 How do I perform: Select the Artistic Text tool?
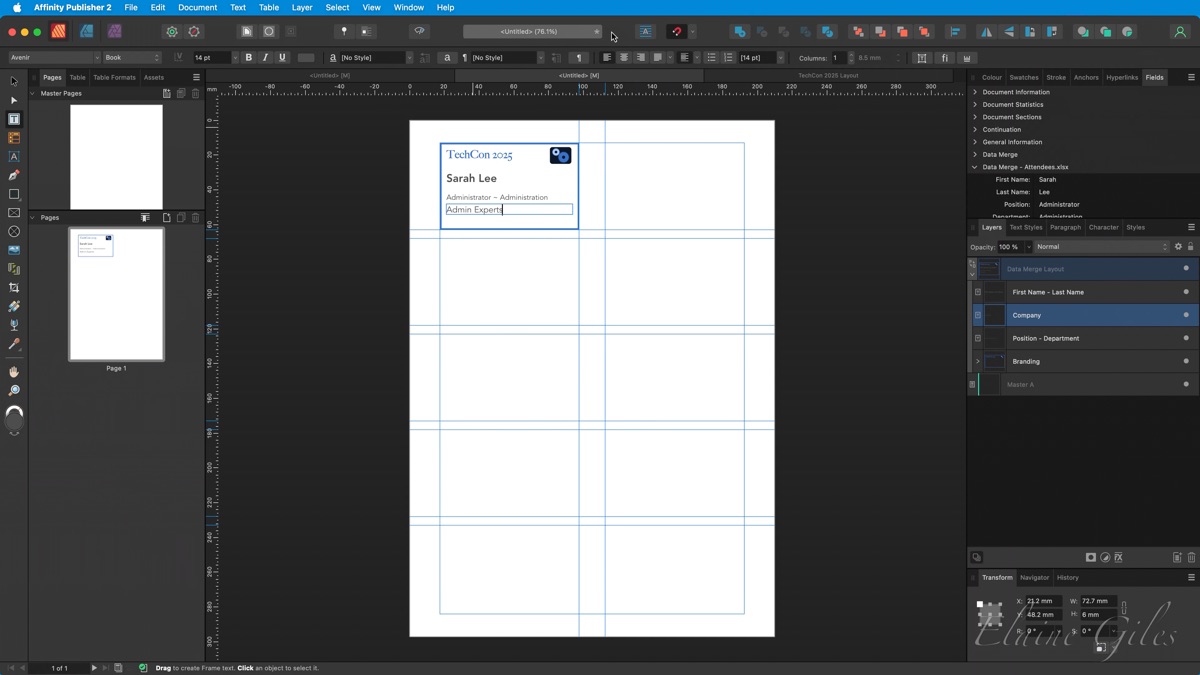pyautogui.click(x=14, y=157)
